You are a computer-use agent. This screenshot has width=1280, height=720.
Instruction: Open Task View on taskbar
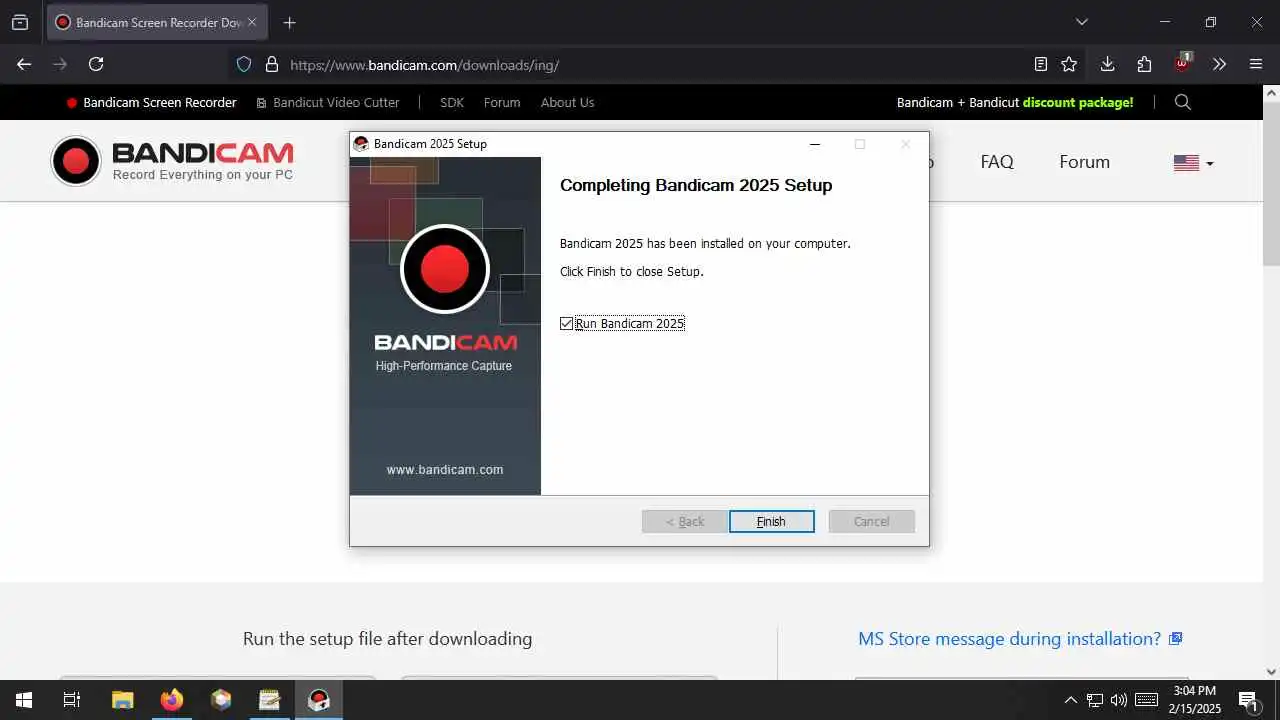point(72,700)
